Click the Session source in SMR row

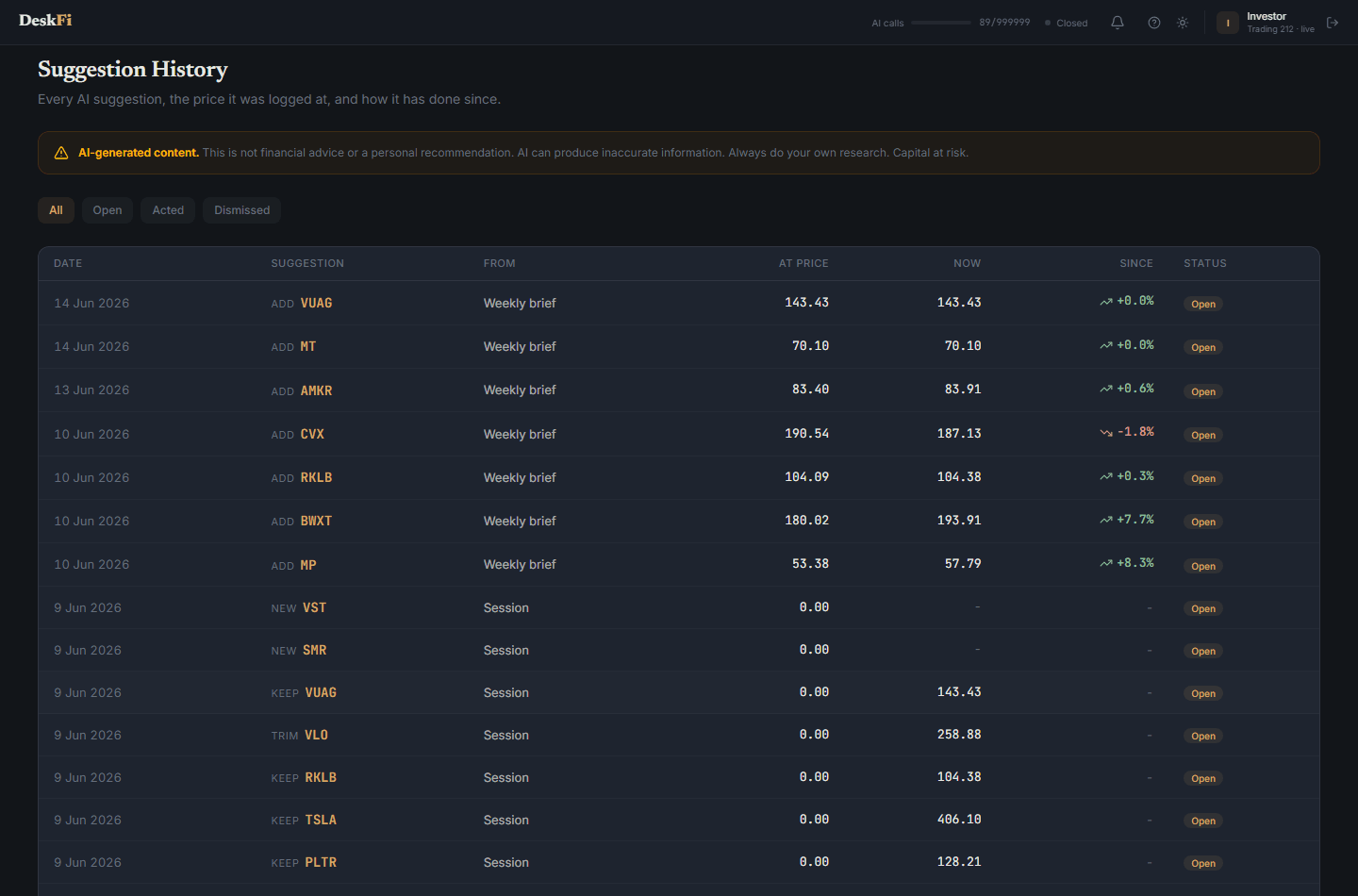coord(506,650)
